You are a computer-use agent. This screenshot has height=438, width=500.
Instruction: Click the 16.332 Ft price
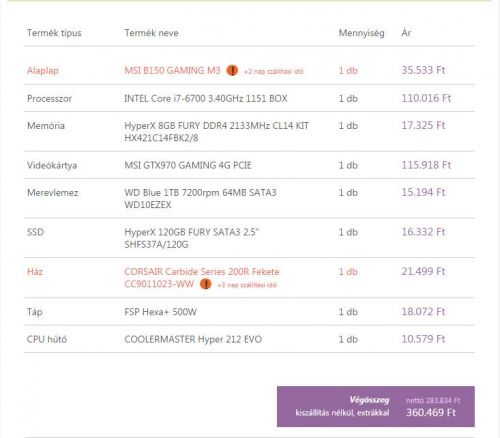(423, 232)
